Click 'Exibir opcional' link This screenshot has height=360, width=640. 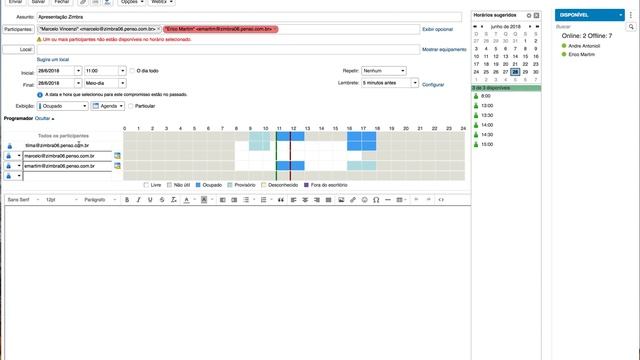point(438,29)
